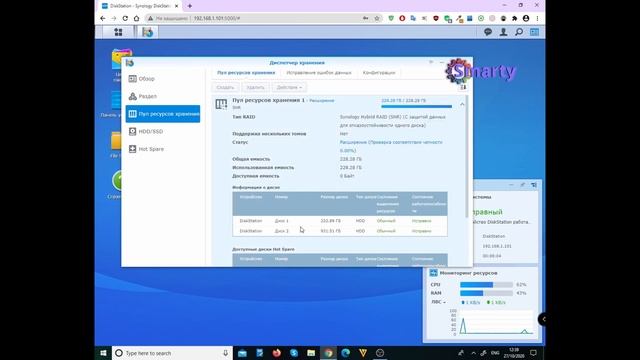Open the DSM main menu grid icon
This screenshot has height=360, width=640.
point(118,32)
